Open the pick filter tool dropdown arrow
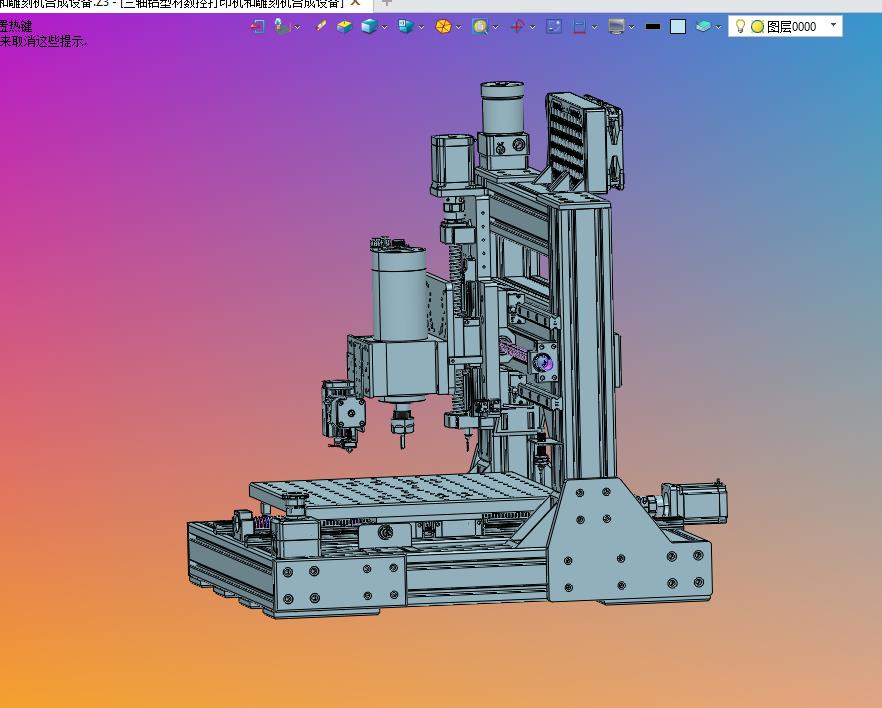The image size is (882, 708). 298,27
